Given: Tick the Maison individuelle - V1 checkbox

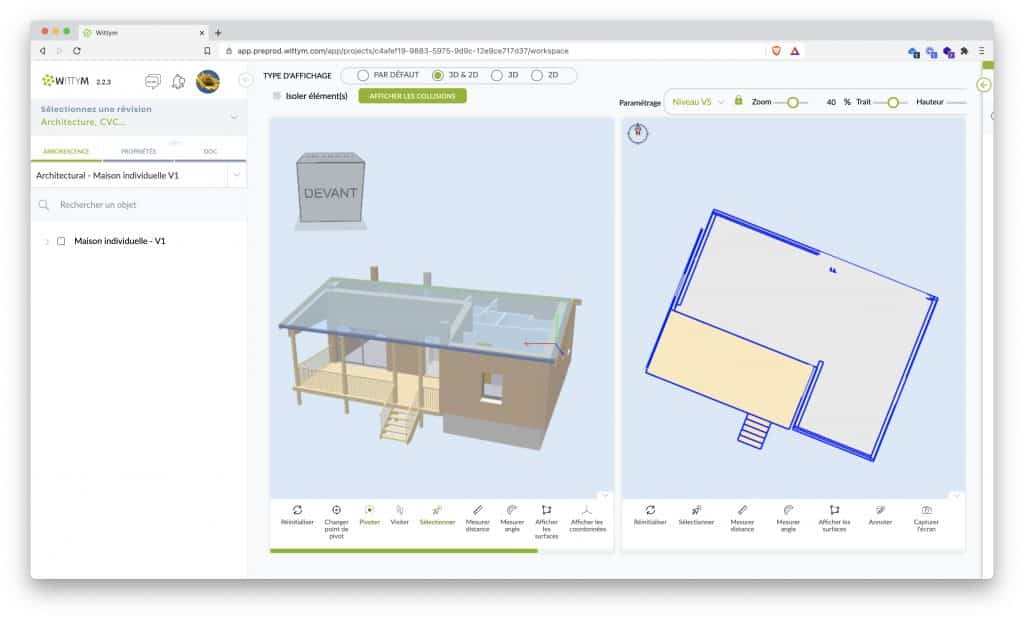Looking at the screenshot, I should (61, 241).
